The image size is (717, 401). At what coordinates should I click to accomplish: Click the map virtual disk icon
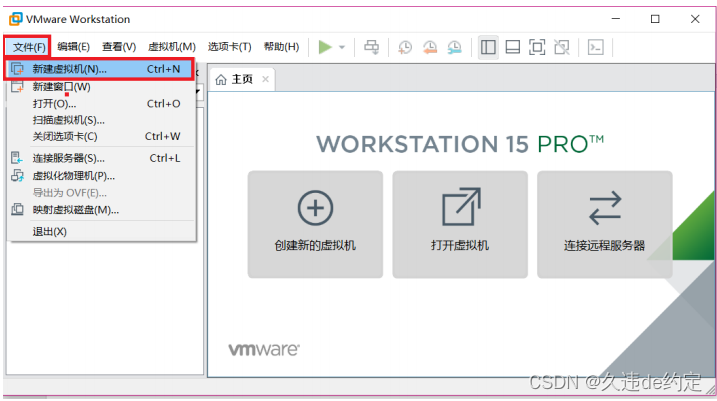[17, 210]
